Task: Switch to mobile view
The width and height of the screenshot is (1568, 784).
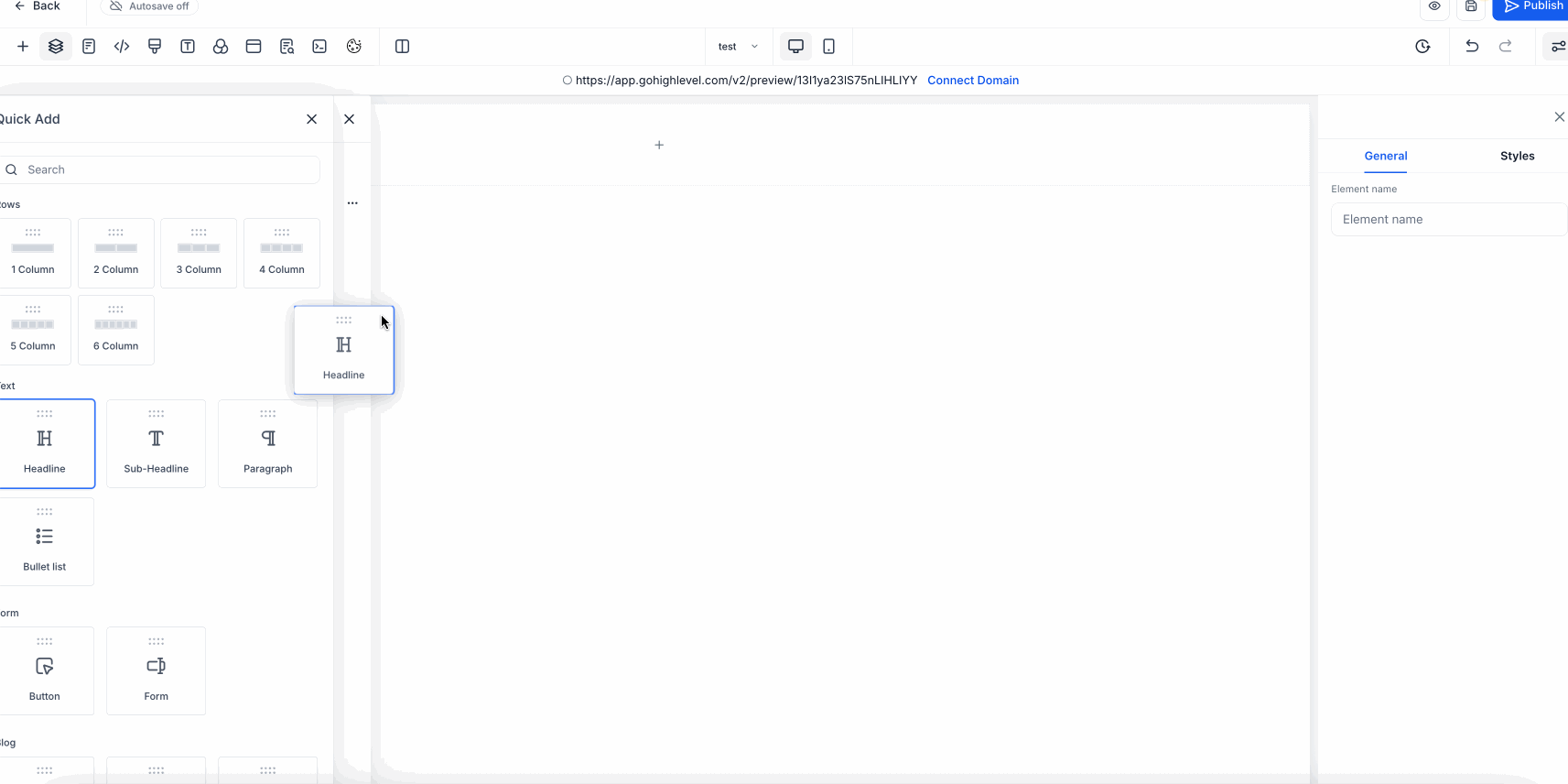Action: [828, 47]
